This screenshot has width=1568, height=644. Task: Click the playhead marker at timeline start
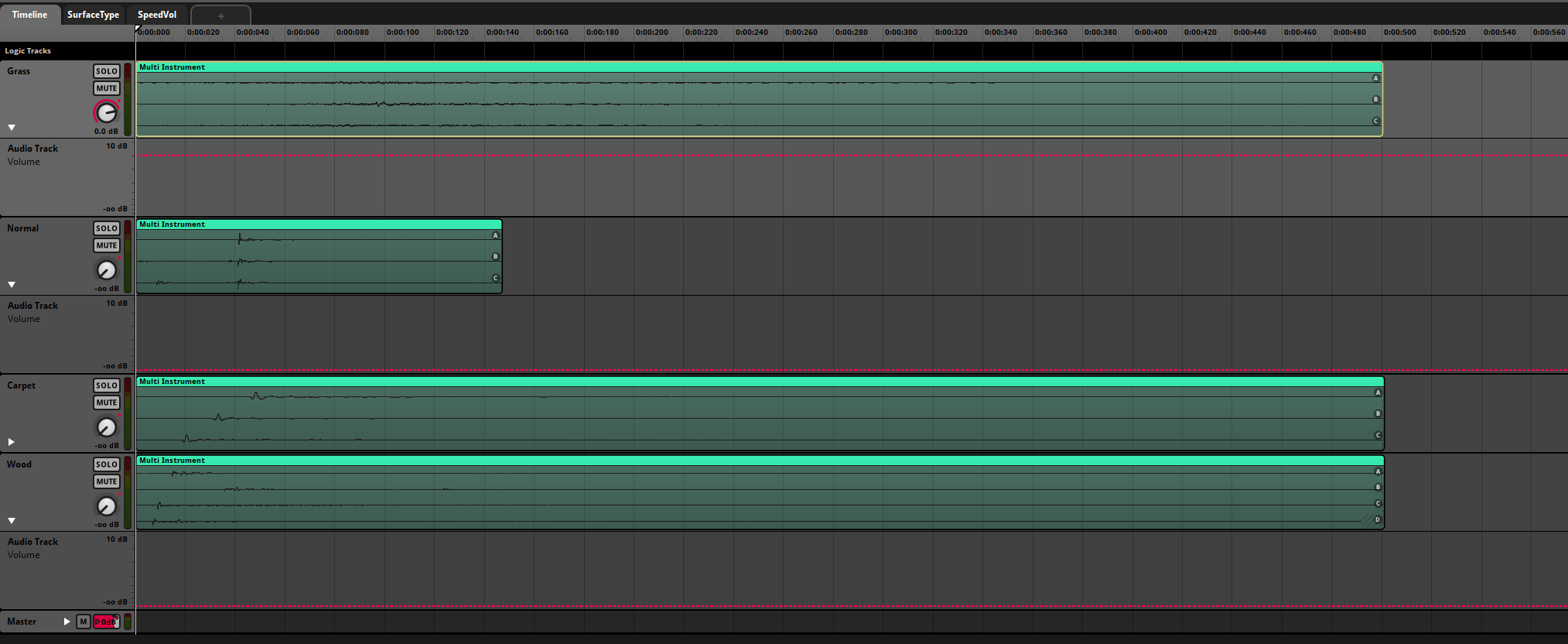point(138,29)
